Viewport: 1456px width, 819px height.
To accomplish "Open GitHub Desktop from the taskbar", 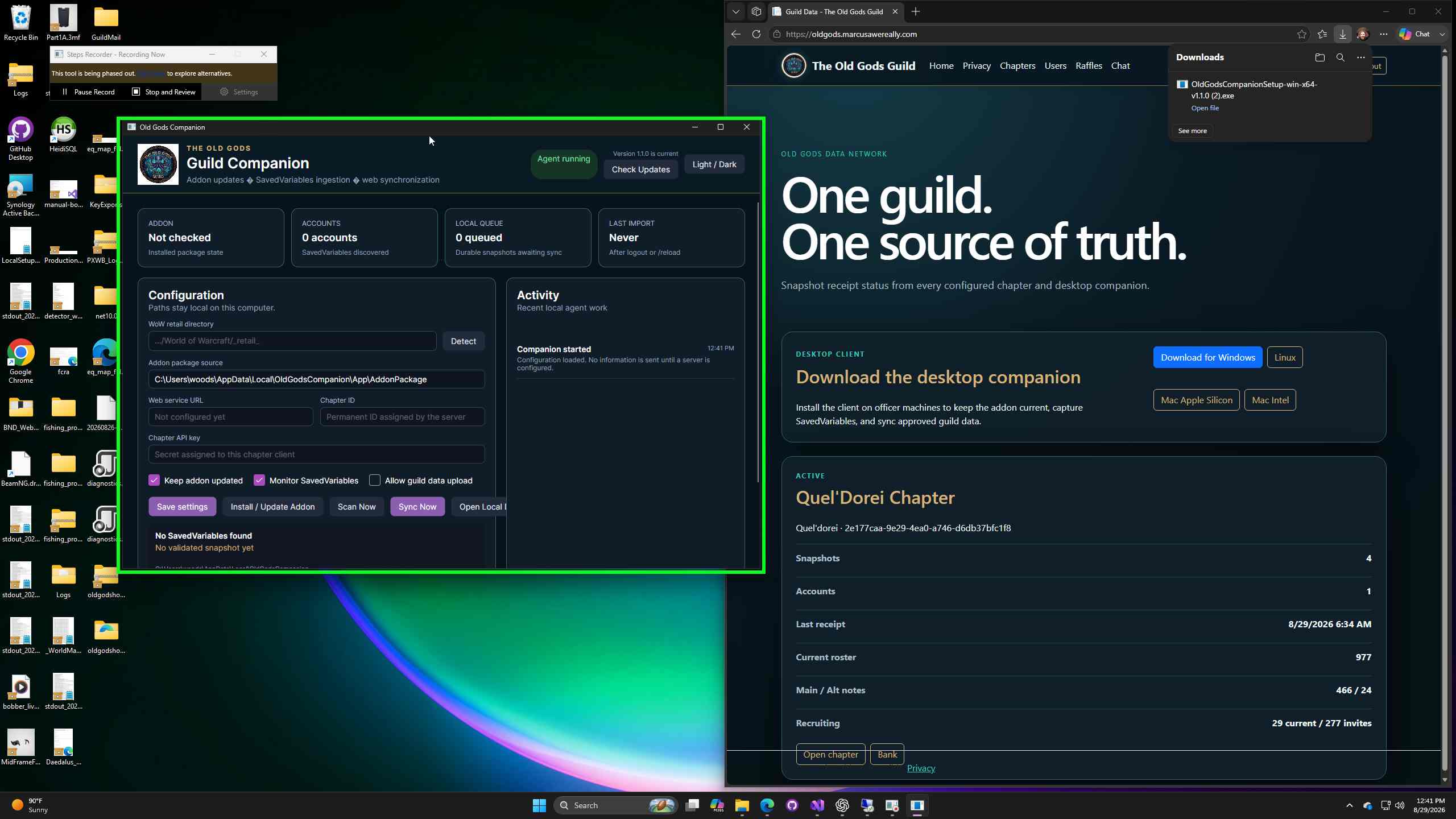I will point(792,805).
